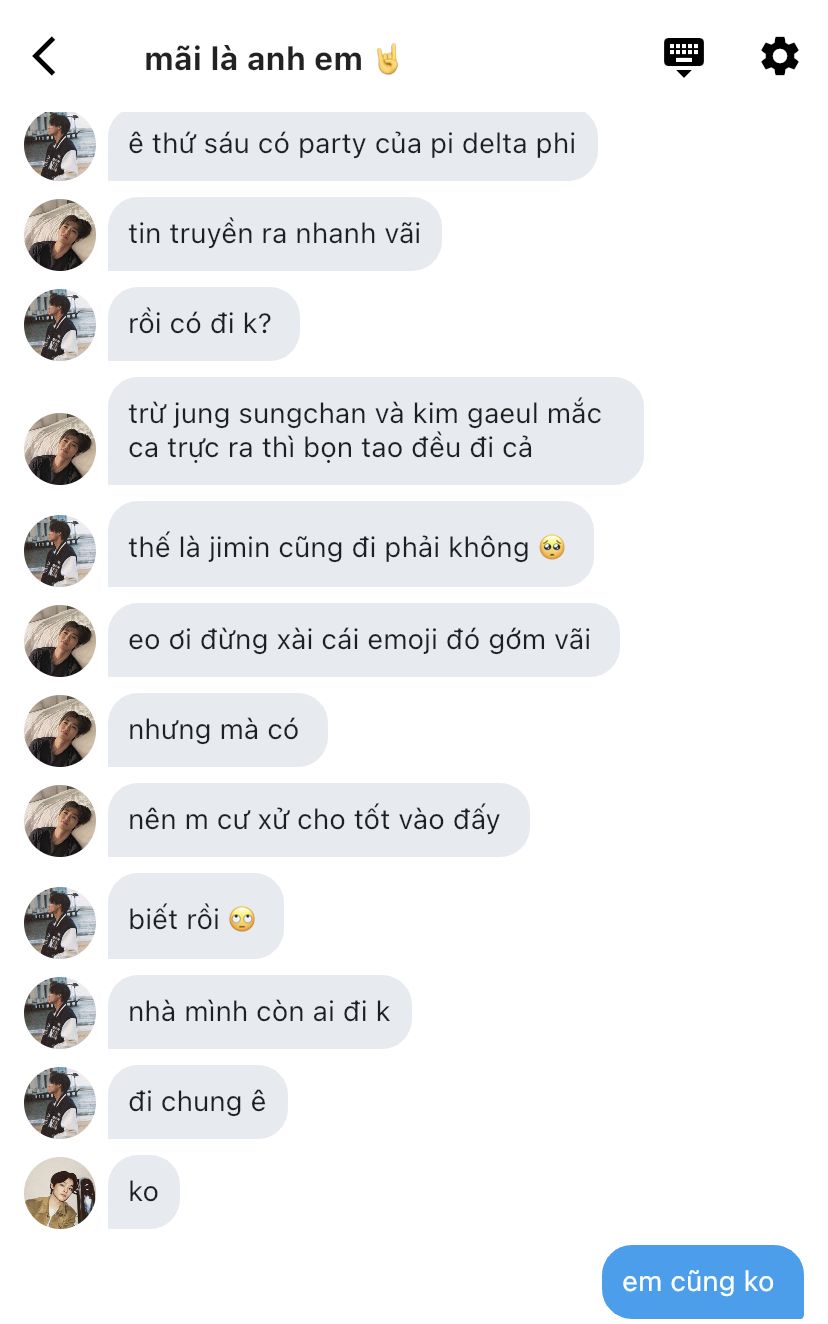Select the blue sent bubble "em cũng ko"
Screen dimensions: 828x1324
(703, 1282)
